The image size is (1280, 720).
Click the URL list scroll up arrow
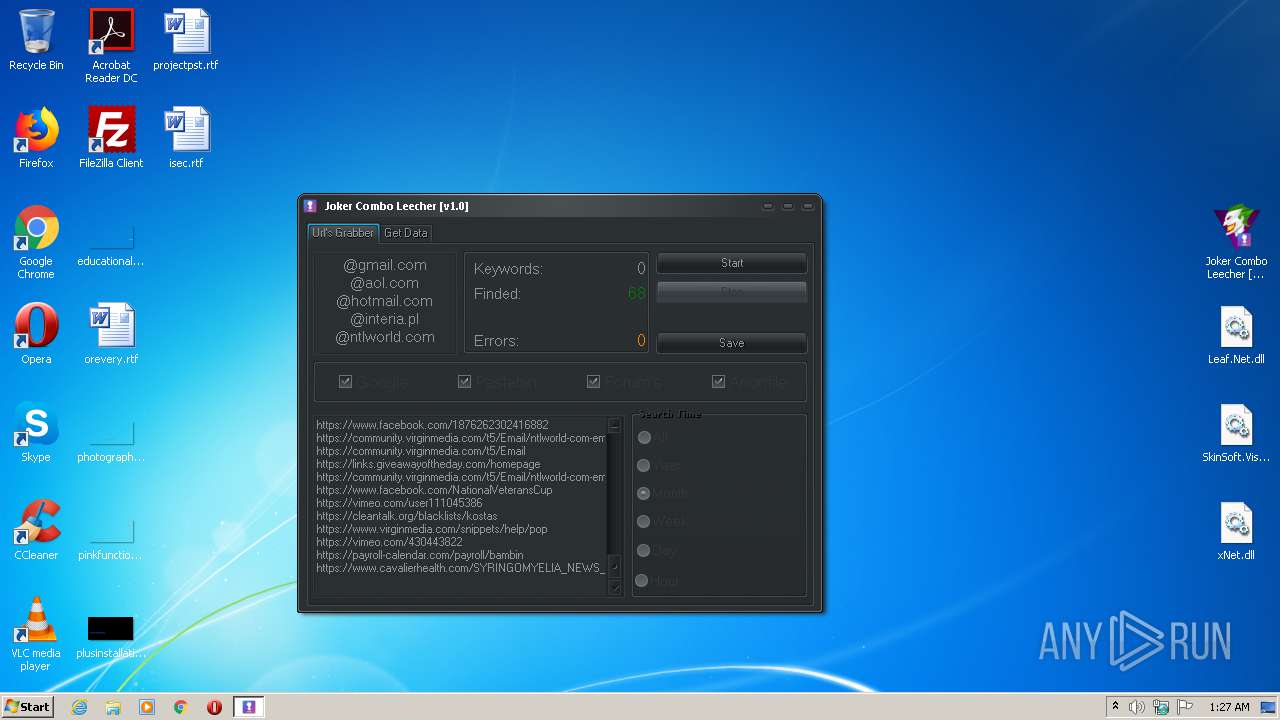(x=615, y=425)
